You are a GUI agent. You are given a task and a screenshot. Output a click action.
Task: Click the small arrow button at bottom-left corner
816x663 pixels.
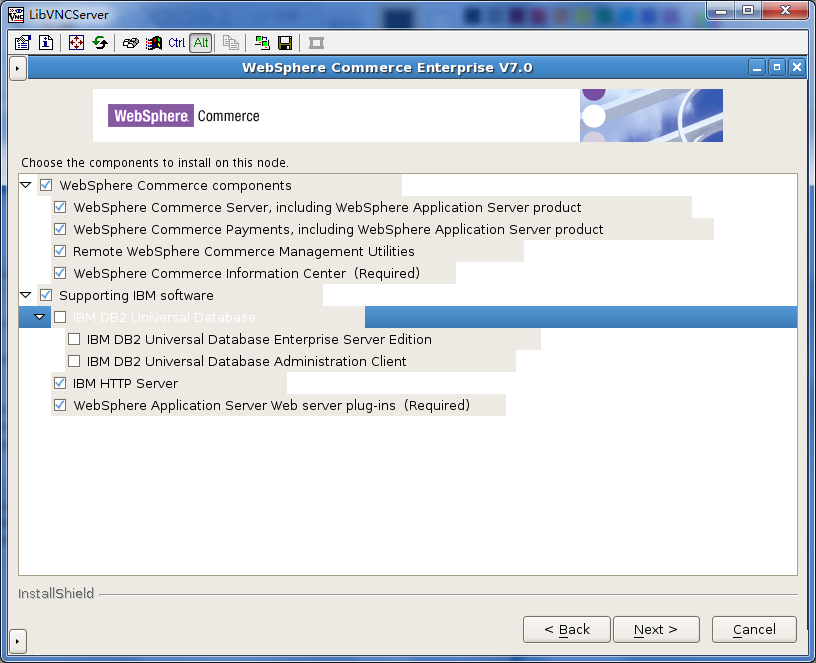click(x=18, y=641)
